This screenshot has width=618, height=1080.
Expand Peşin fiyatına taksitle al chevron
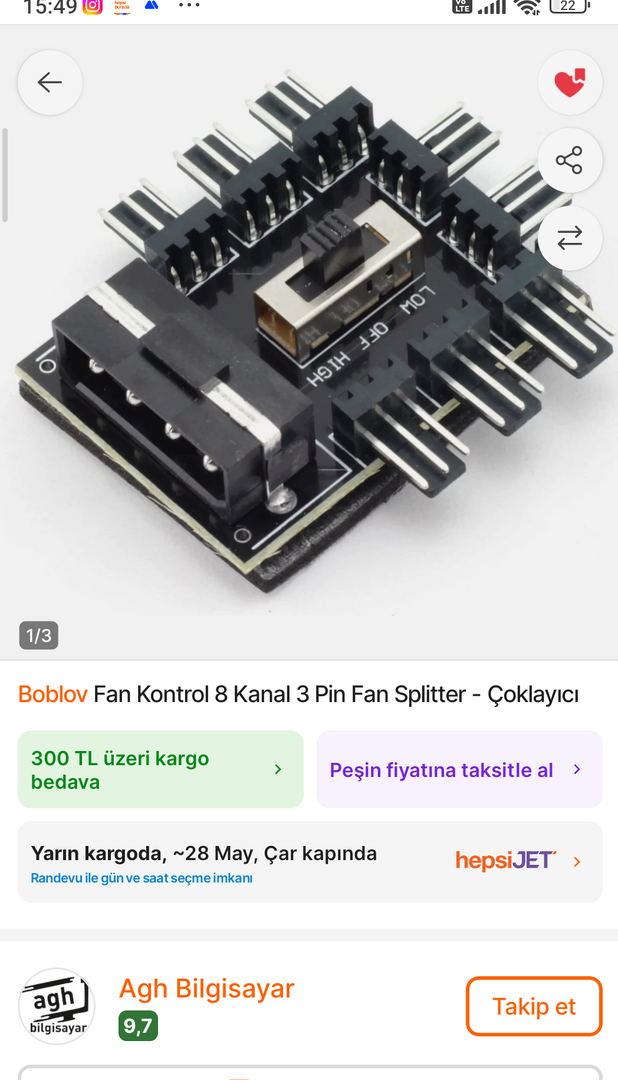(577, 769)
